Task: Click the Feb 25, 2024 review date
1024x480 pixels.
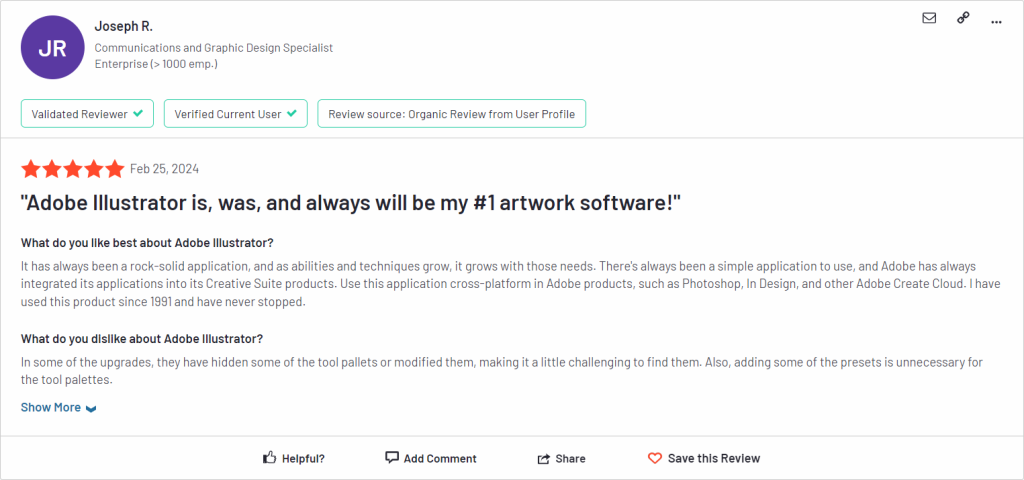Action: (165, 169)
